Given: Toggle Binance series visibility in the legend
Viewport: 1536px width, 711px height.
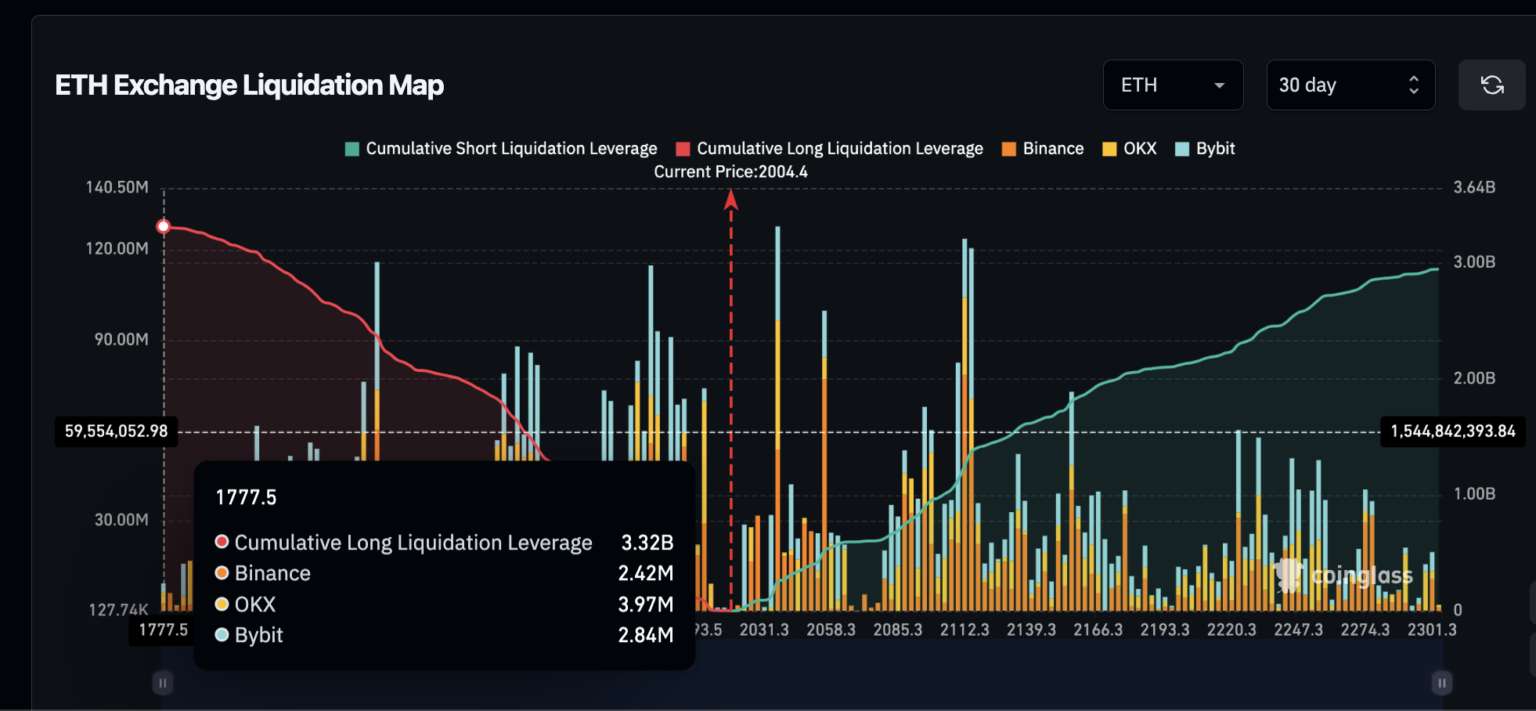Looking at the screenshot, I should tap(1043, 148).
